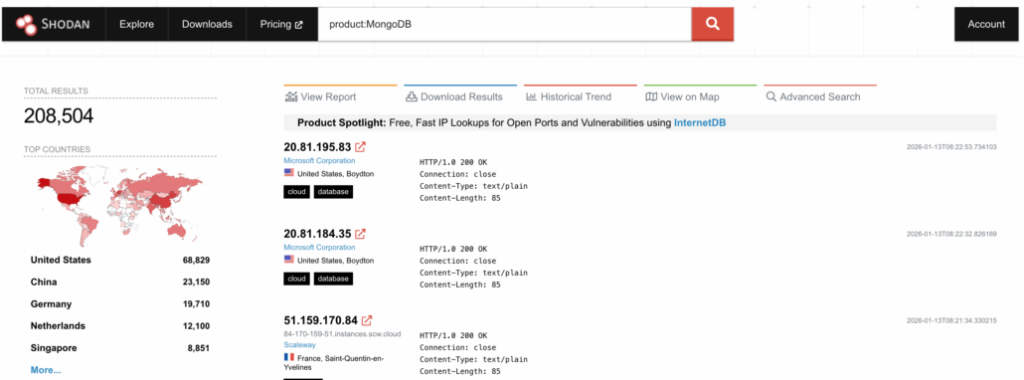Switch to Historical Trend tab
Image resolution: width=1024 pixels, height=380 pixels.
pos(580,96)
